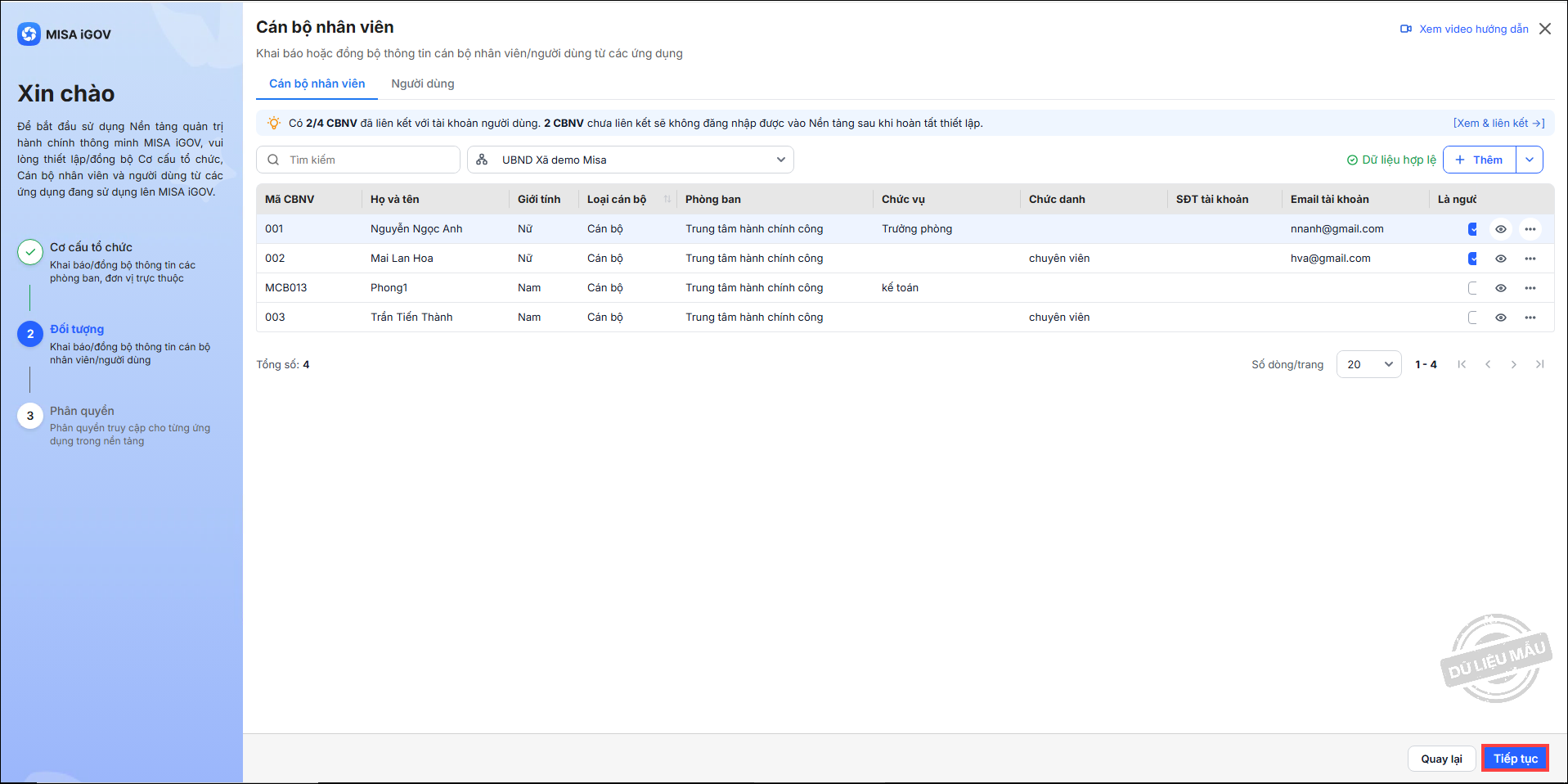View details of Phong1 via eye icon
The width and height of the screenshot is (1568, 784).
click(x=1501, y=288)
